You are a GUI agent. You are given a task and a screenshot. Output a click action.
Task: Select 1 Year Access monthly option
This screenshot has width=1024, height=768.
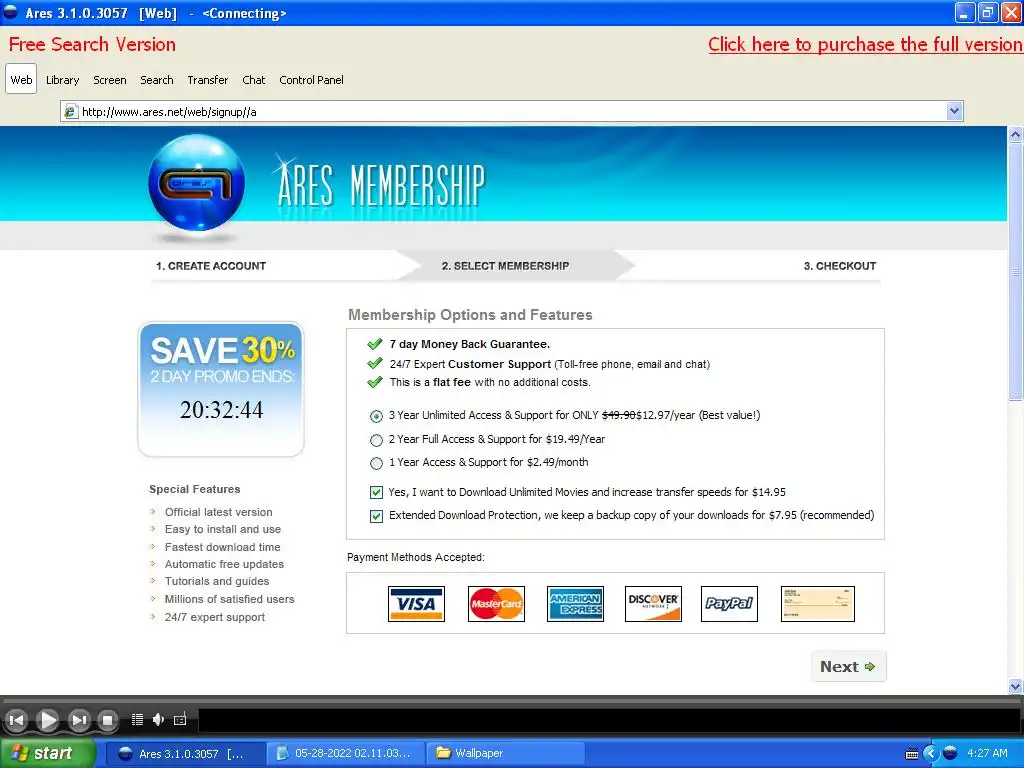(x=376, y=463)
